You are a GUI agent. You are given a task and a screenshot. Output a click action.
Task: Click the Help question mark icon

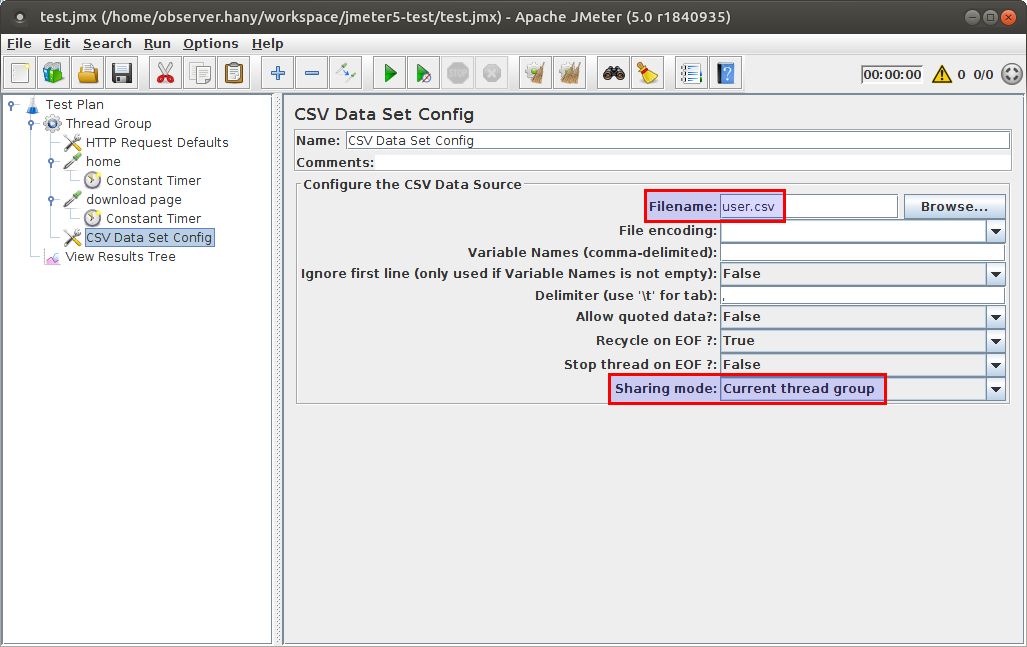726,73
